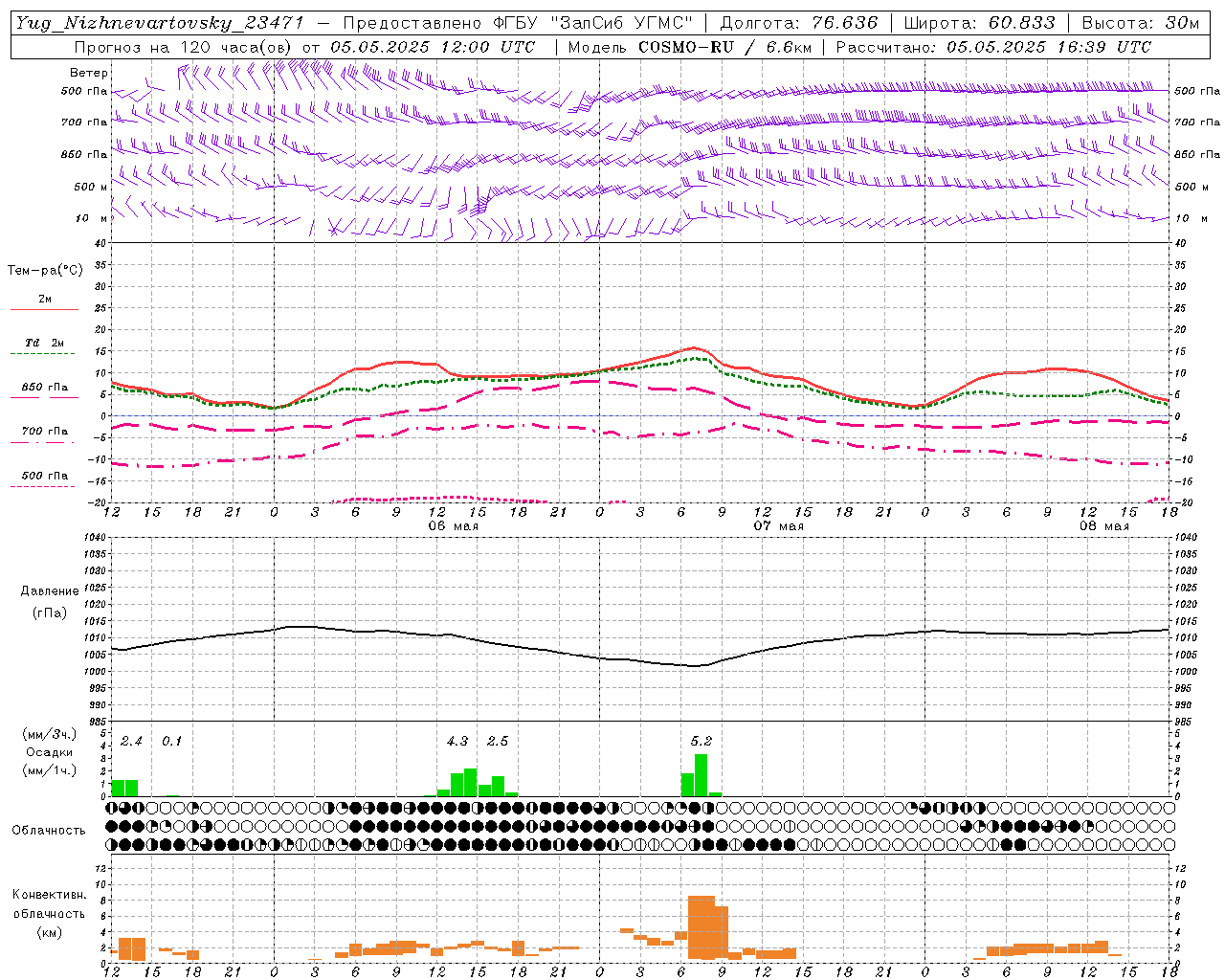Screen dimensions: 1225x980
Task: Select the longitude value Долгота: 76.636
Action: [798, 23]
